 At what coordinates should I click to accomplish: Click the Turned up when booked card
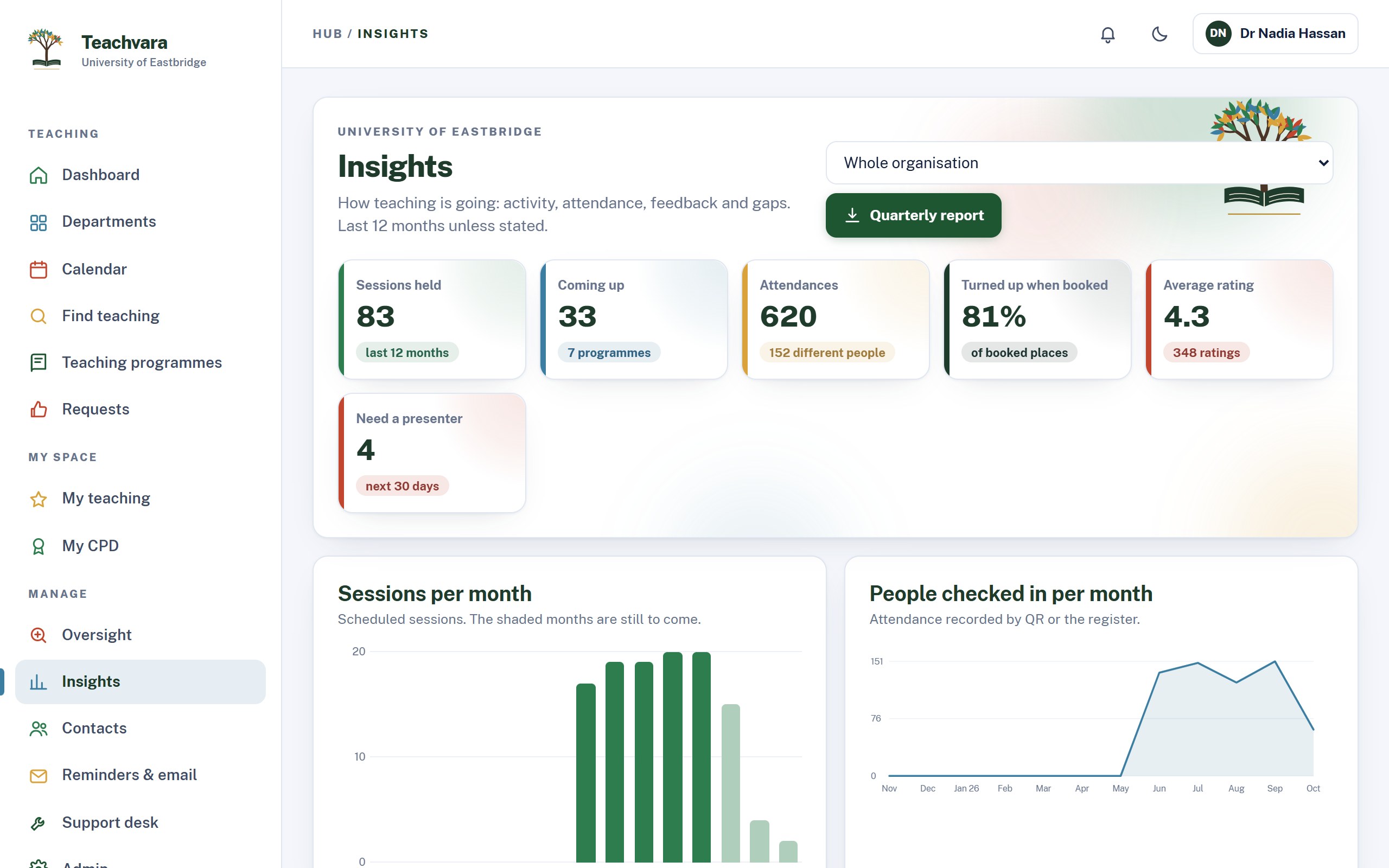1037,319
